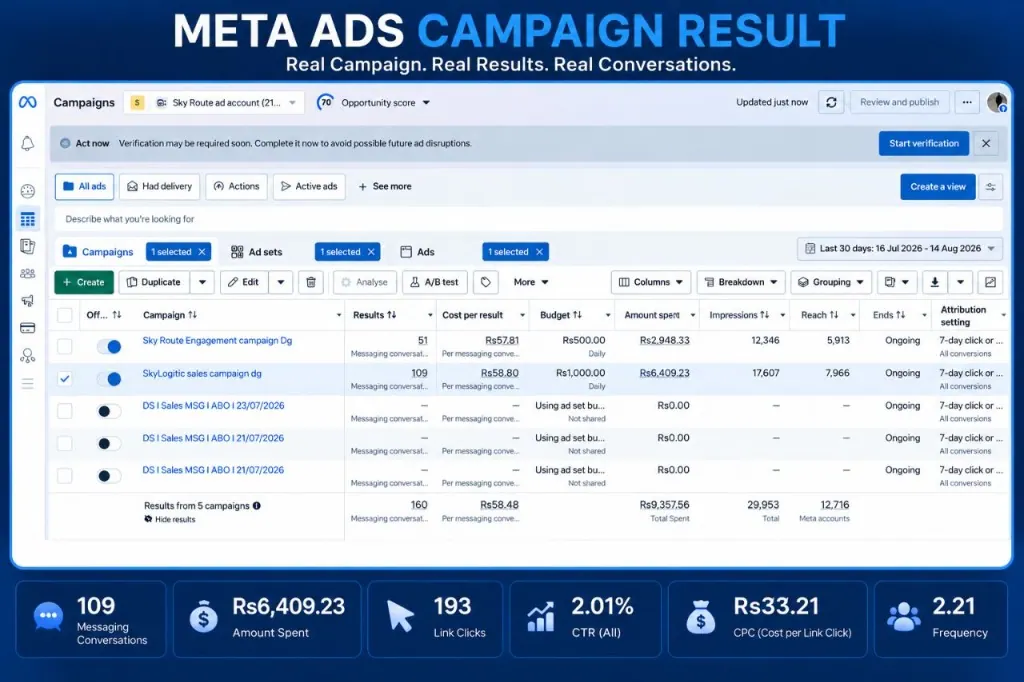Open the profile avatar menu

pos(997,103)
